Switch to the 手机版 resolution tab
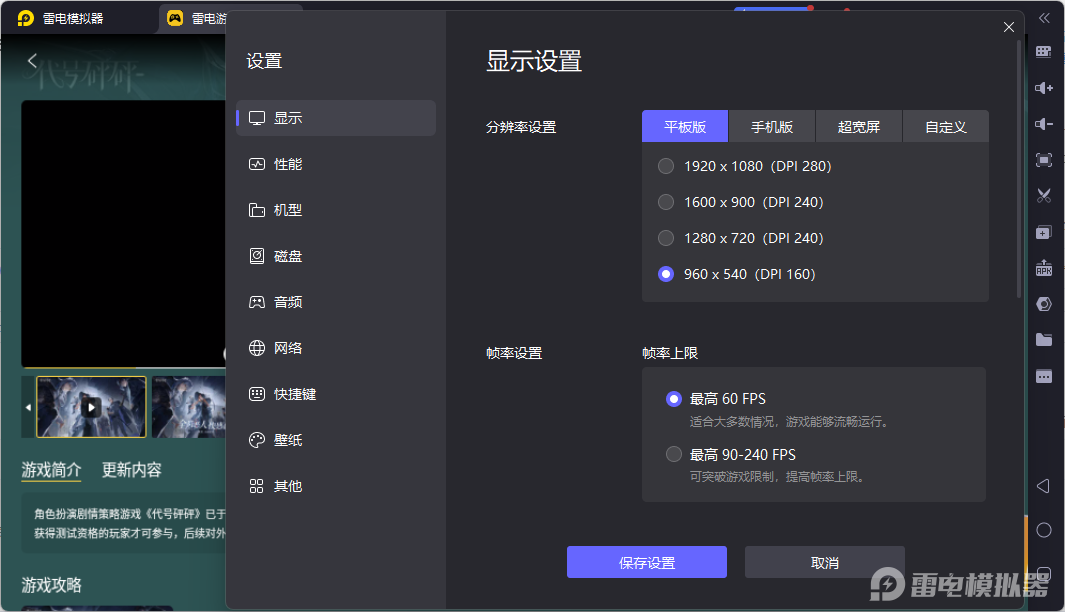This screenshot has width=1065, height=612. coord(772,127)
